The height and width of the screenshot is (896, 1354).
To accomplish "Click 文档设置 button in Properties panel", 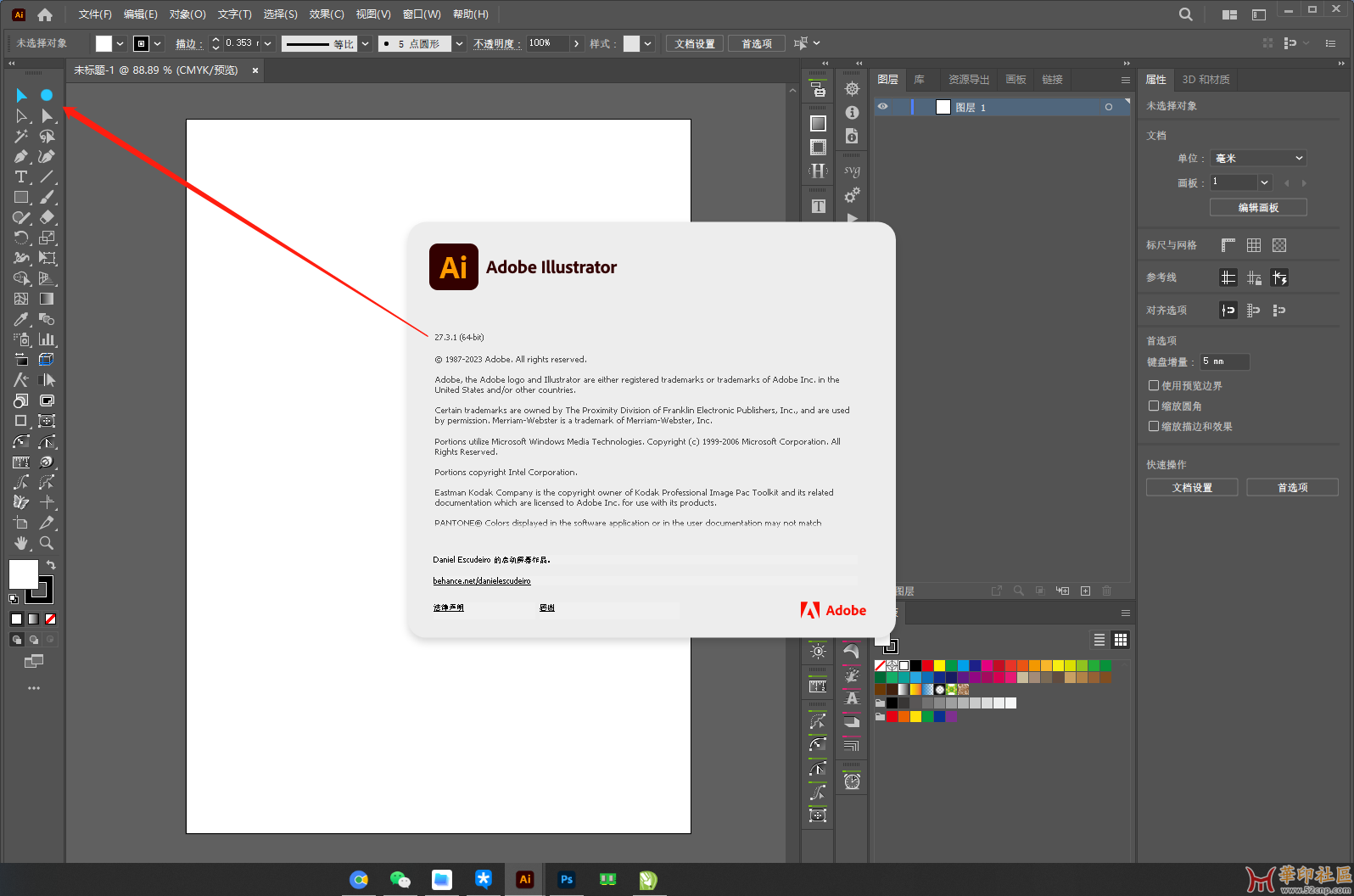I will [x=1192, y=487].
